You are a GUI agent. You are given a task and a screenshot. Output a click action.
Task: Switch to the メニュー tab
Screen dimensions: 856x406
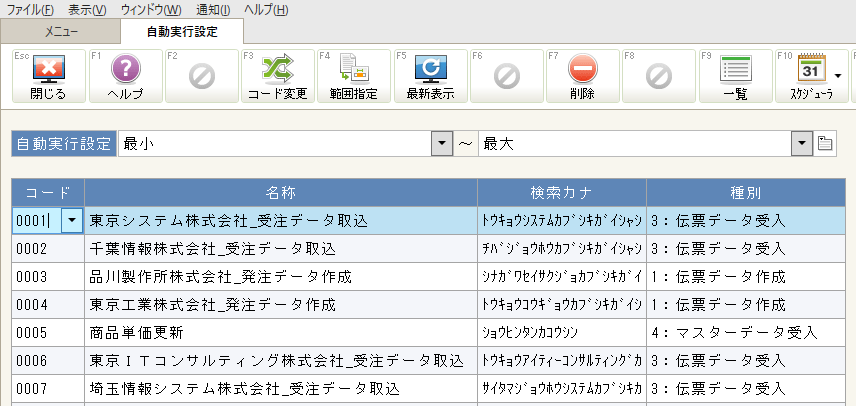tap(61, 32)
